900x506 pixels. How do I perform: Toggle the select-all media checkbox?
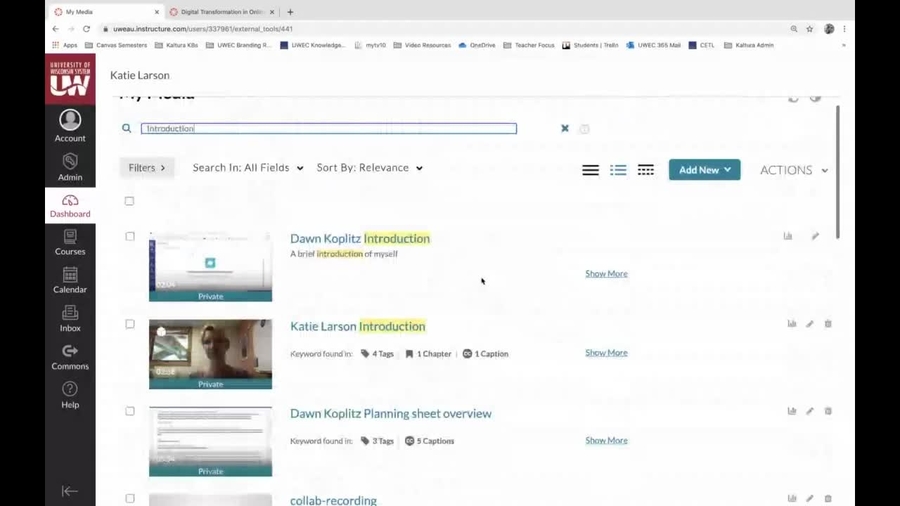tap(129, 201)
